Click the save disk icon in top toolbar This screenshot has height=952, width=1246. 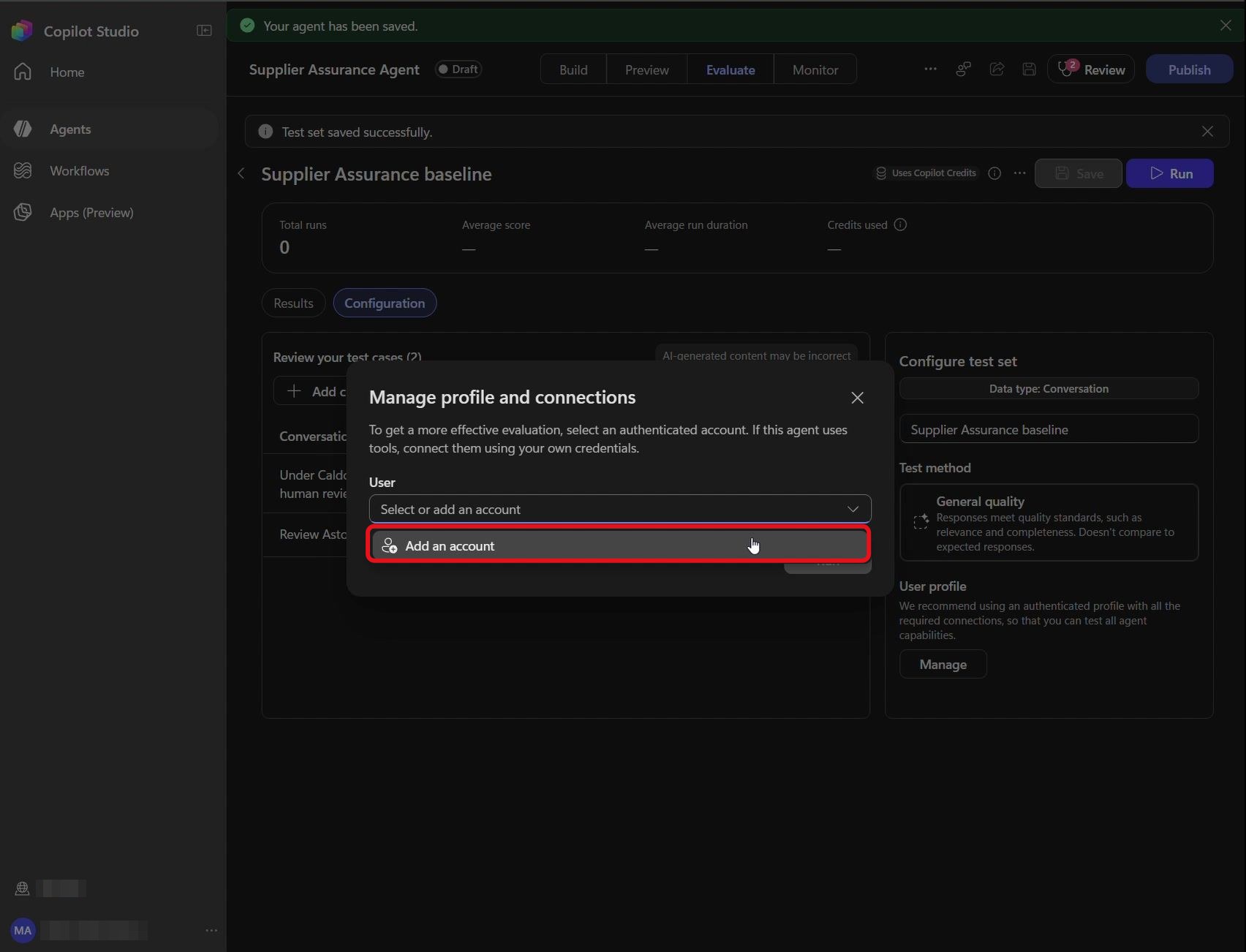[x=1029, y=69]
